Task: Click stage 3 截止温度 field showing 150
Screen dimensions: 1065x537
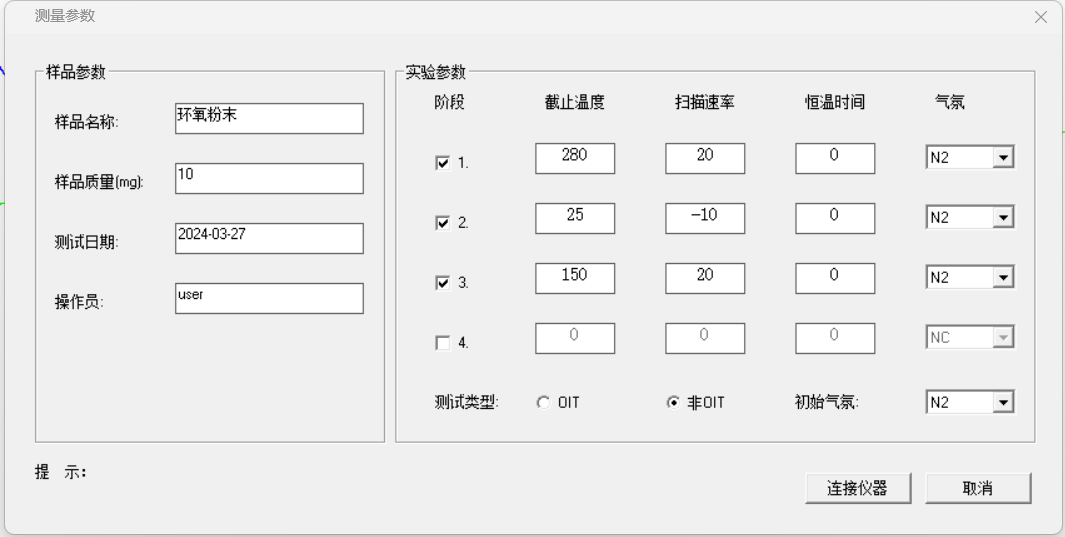Action: point(574,278)
